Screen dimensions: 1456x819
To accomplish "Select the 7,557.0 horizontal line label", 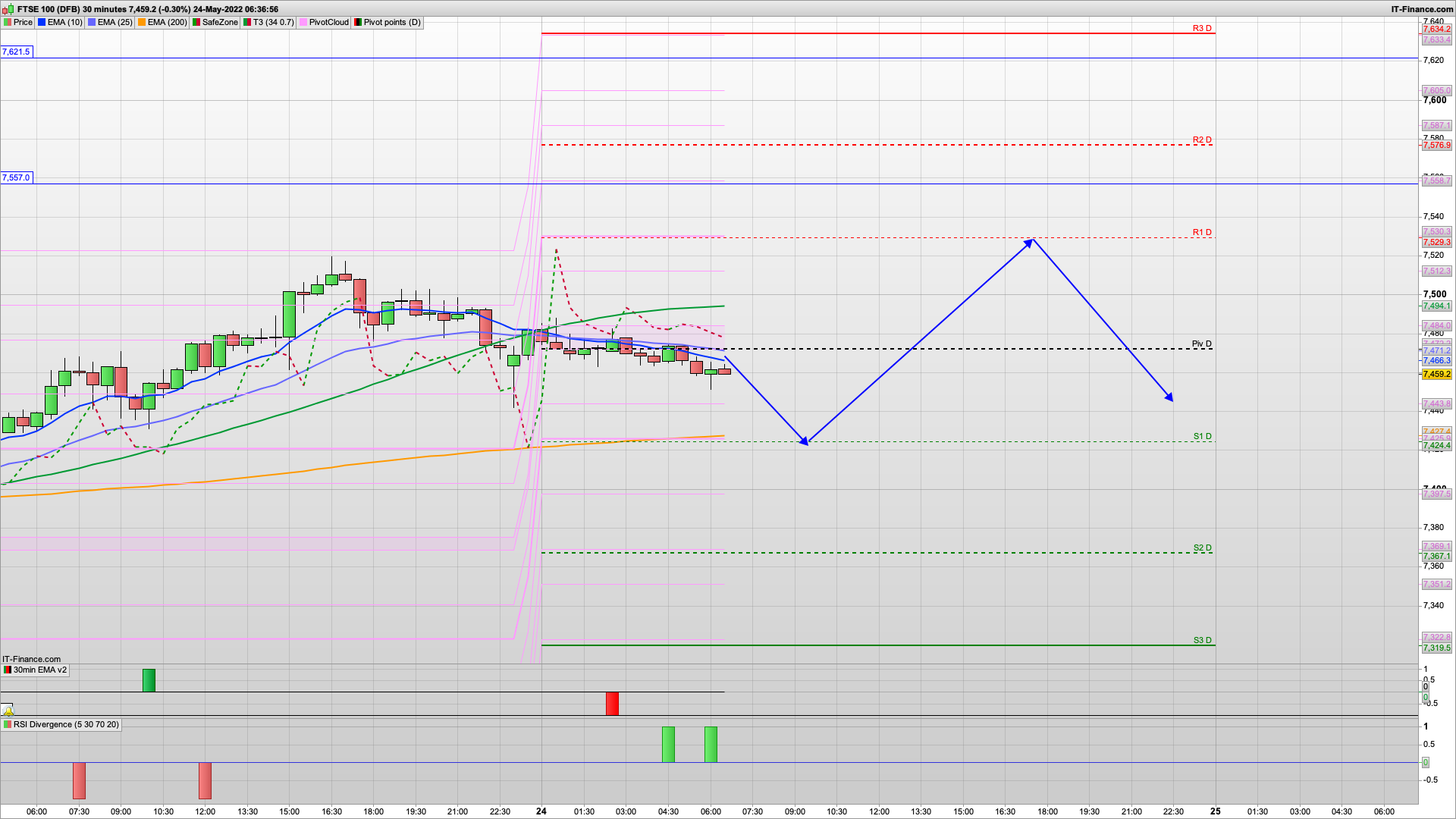I will (x=16, y=177).
